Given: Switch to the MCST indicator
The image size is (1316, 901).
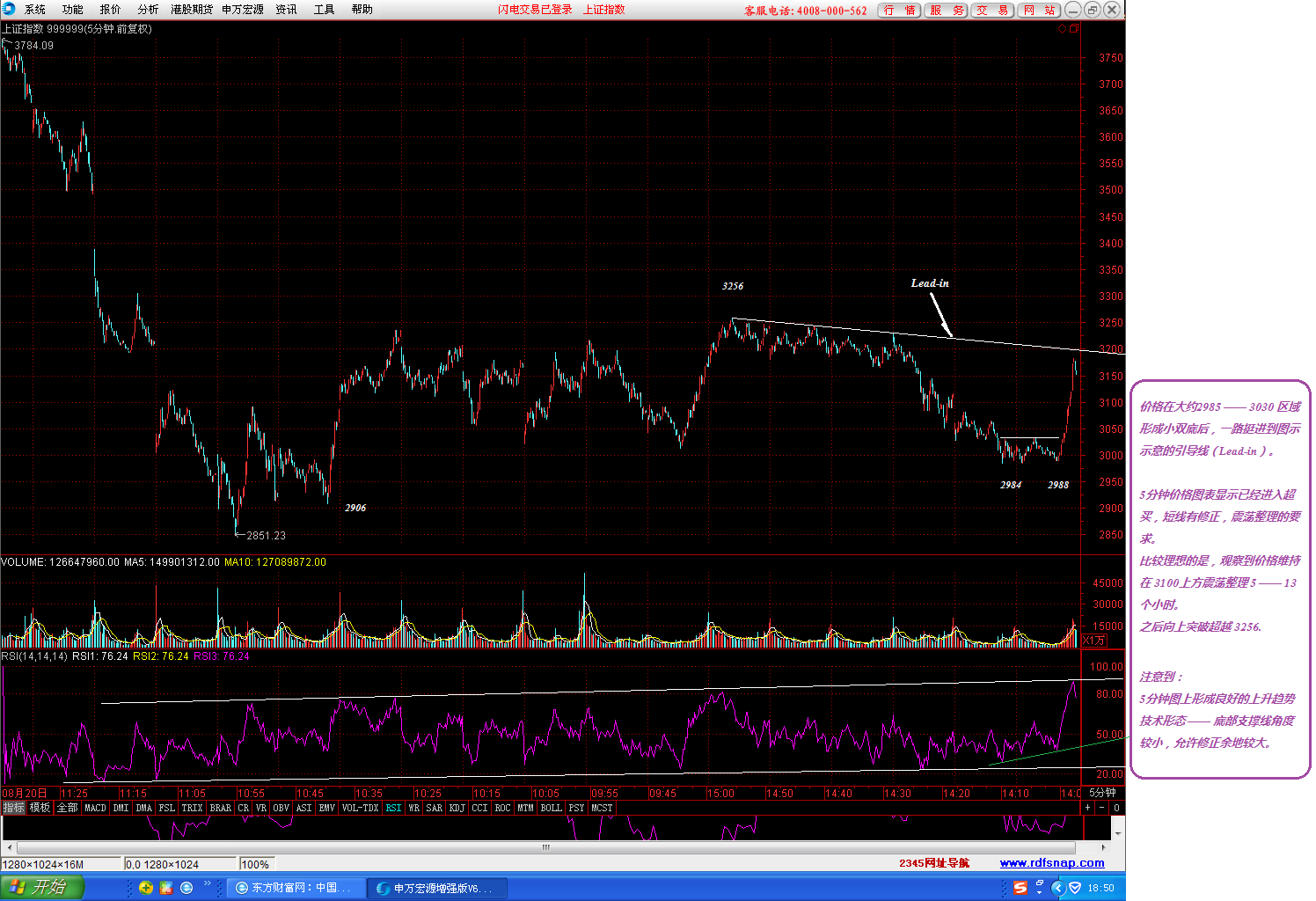Looking at the screenshot, I should click(603, 808).
